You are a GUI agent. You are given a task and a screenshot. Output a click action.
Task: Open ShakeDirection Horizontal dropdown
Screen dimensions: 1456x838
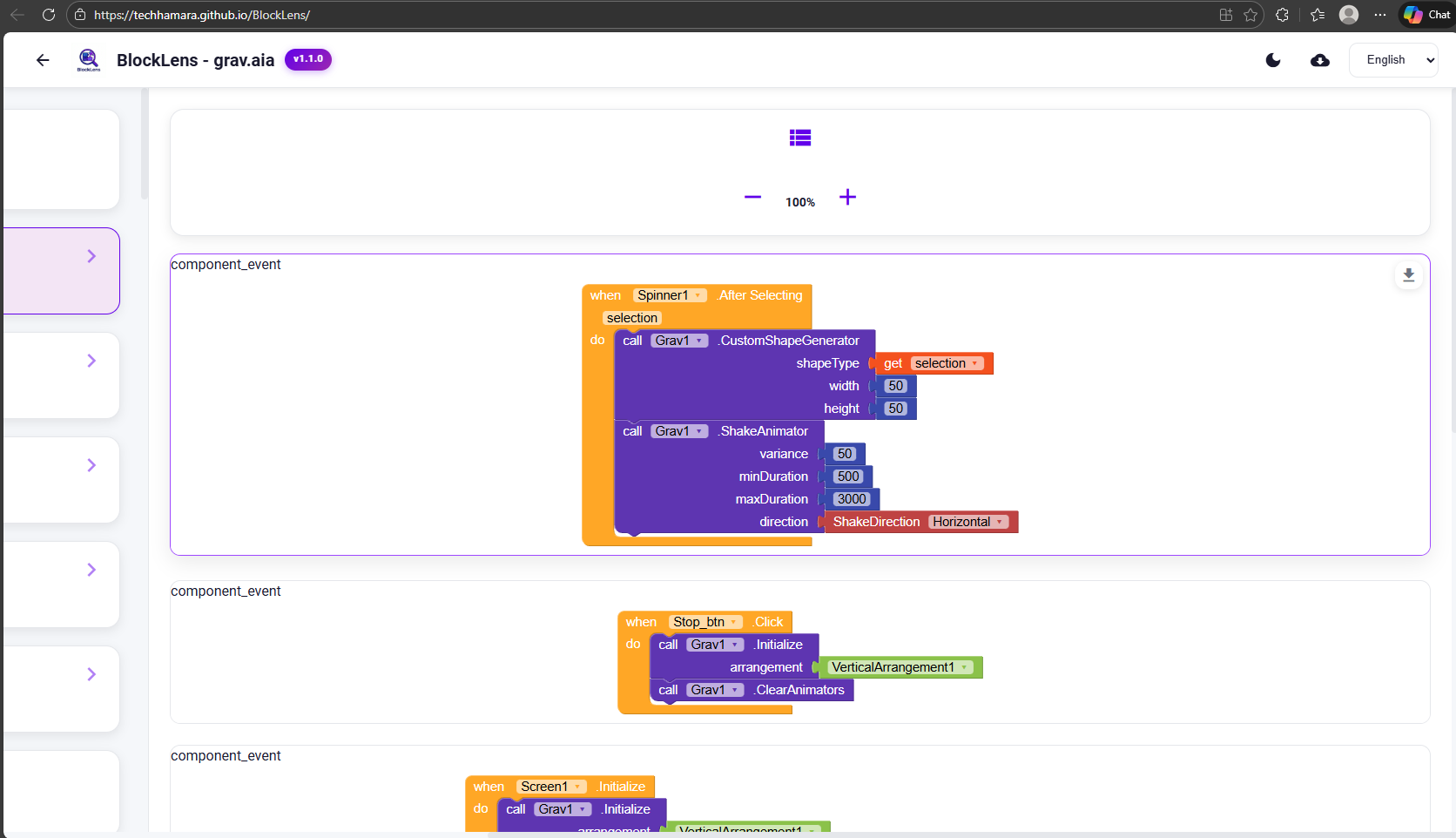(x=1000, y=523)
